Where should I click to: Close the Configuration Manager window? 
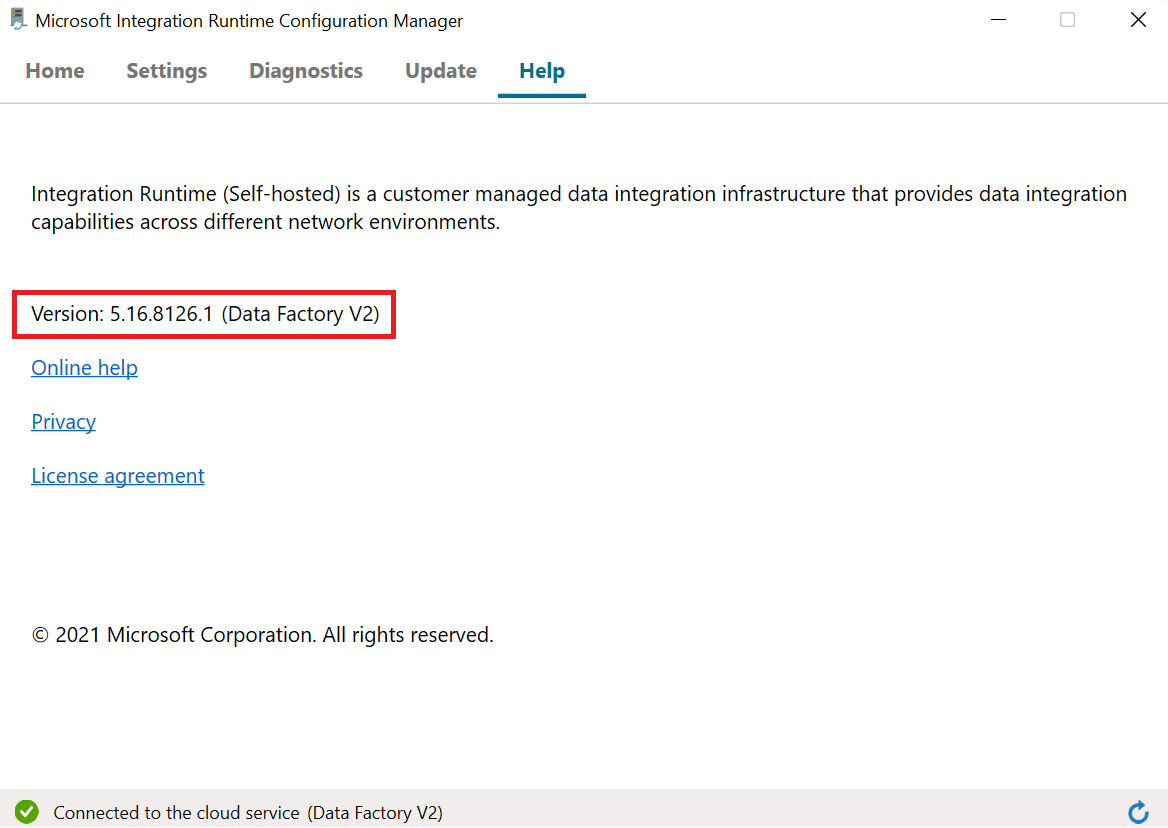click(x=1138, y=19)
